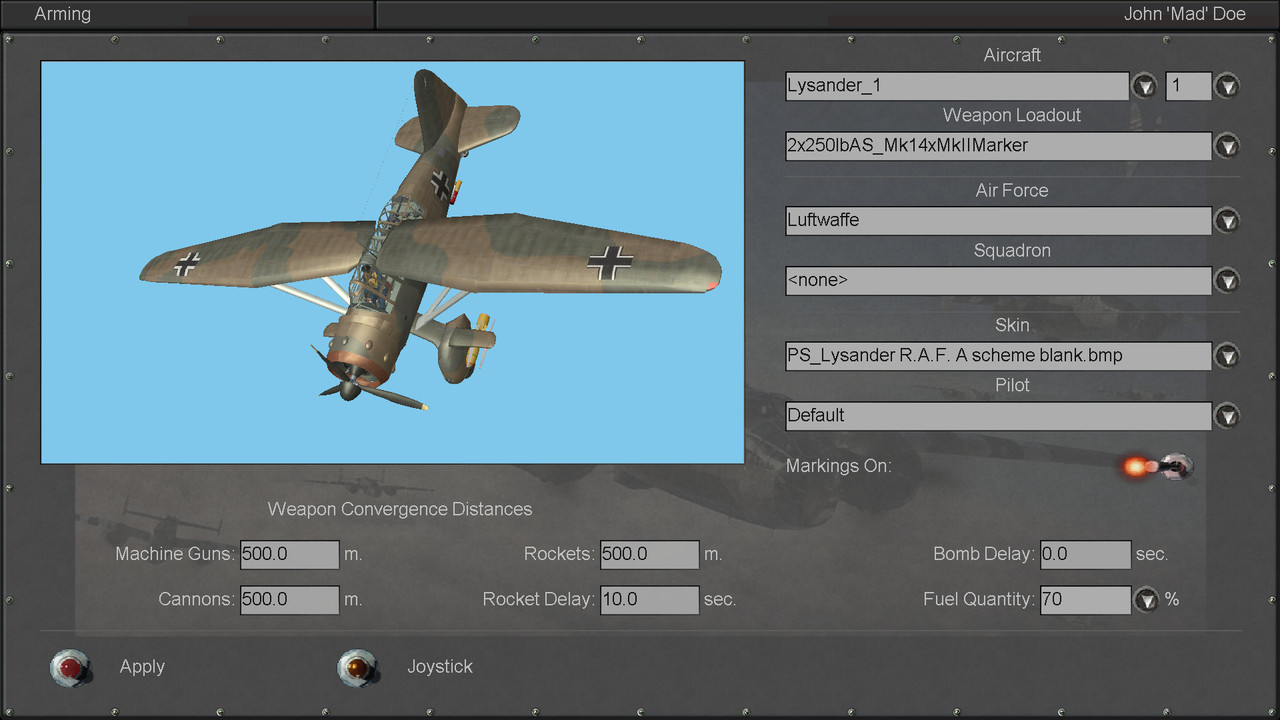Click the Aircraft label
Viewport: 1280px width, 720px height.
click(1012, 56)
